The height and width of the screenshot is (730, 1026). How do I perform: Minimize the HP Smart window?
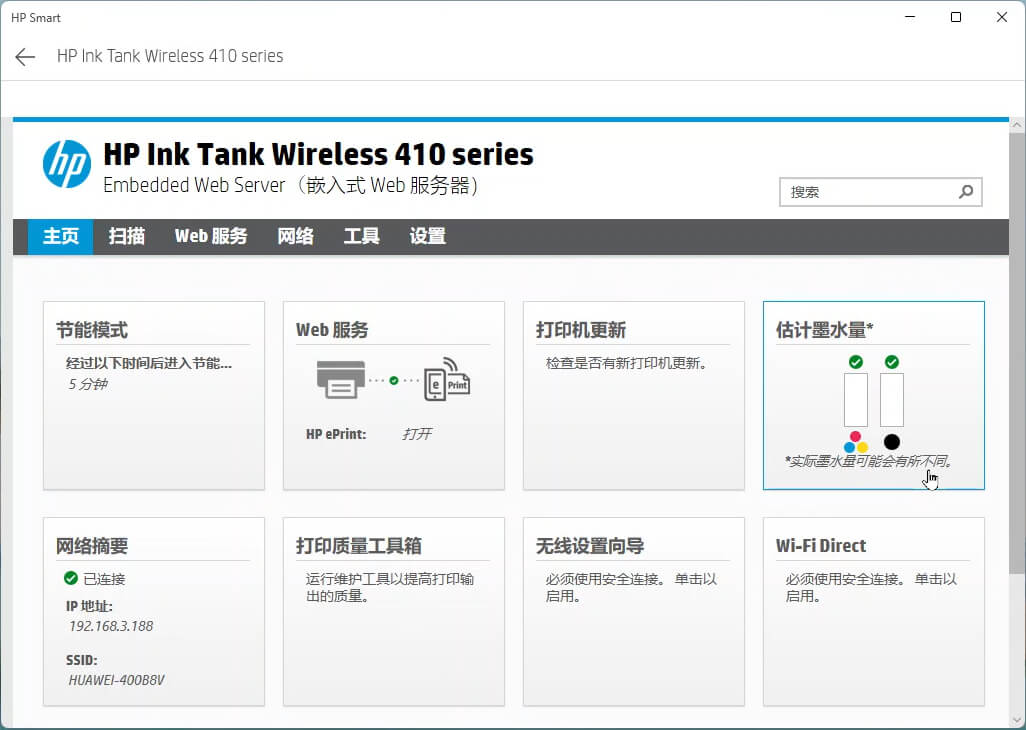910,17
